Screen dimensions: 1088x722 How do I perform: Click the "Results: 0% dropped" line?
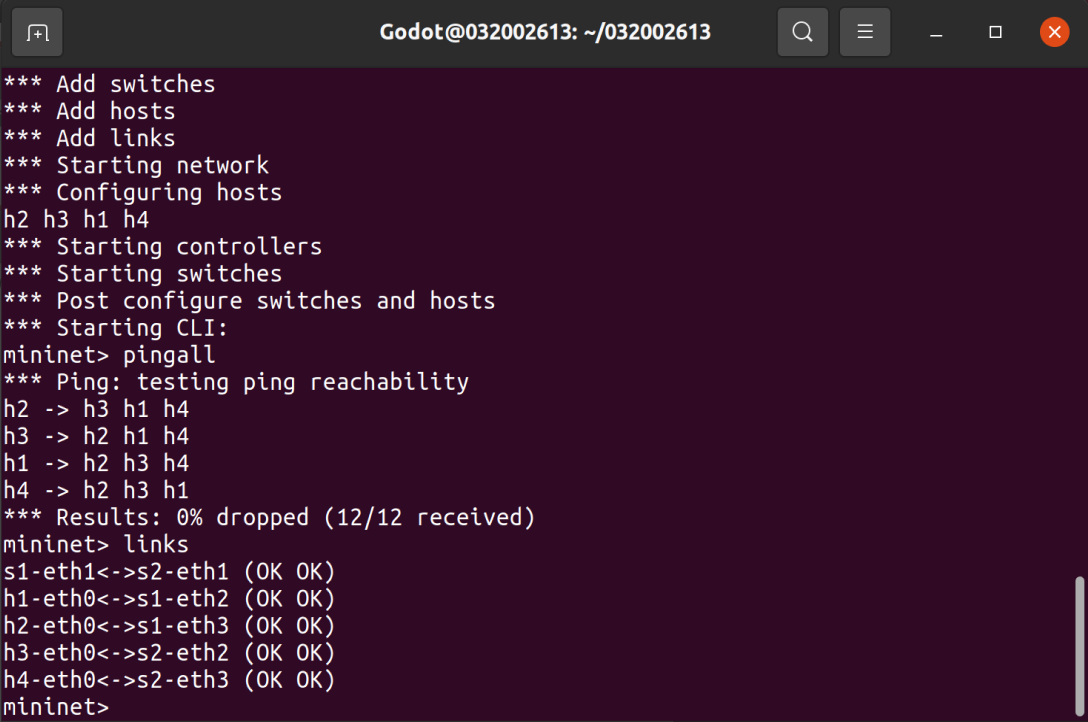(270, 518)
